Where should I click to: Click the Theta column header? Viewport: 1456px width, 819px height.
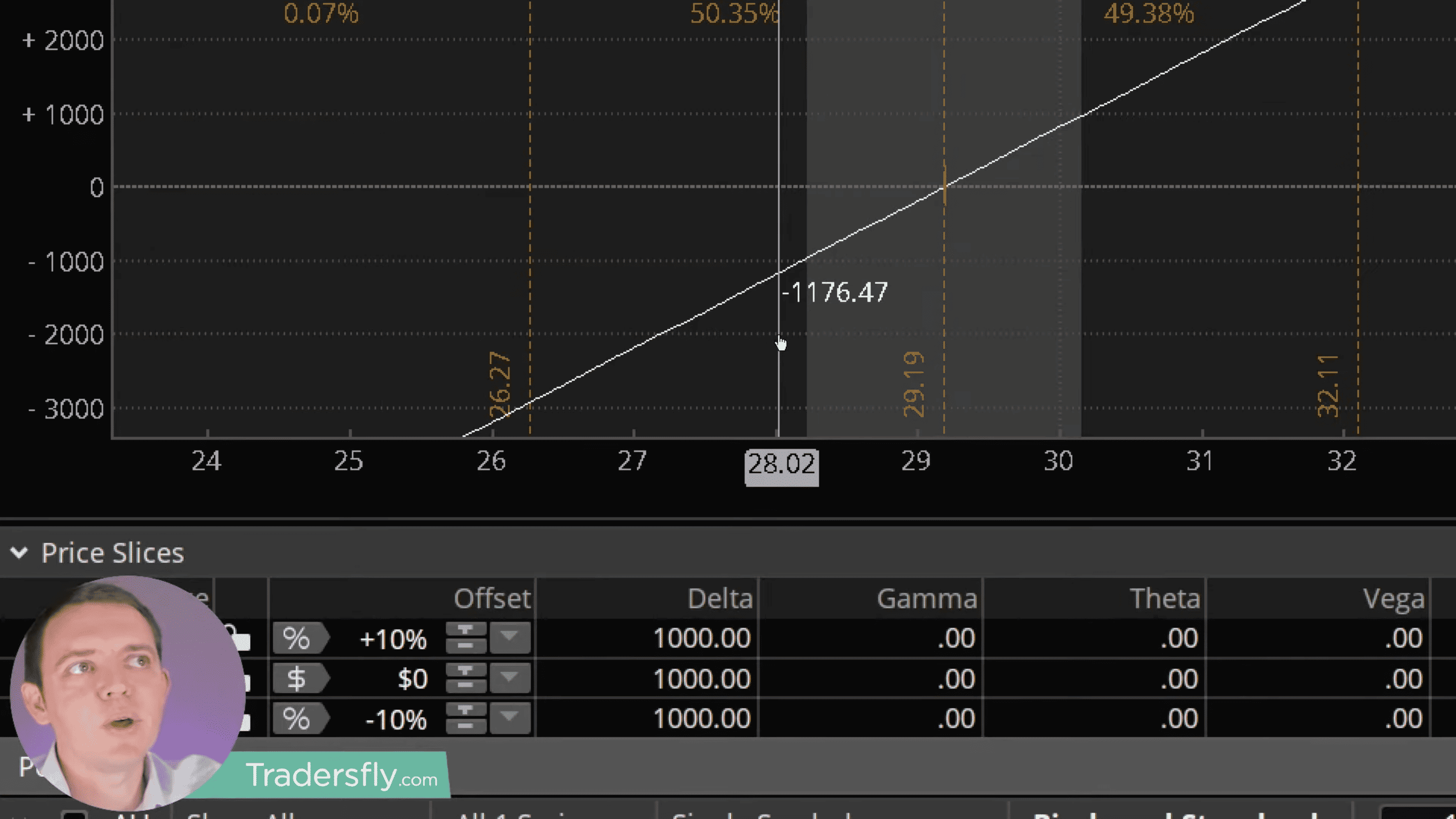click(1165, 599)
